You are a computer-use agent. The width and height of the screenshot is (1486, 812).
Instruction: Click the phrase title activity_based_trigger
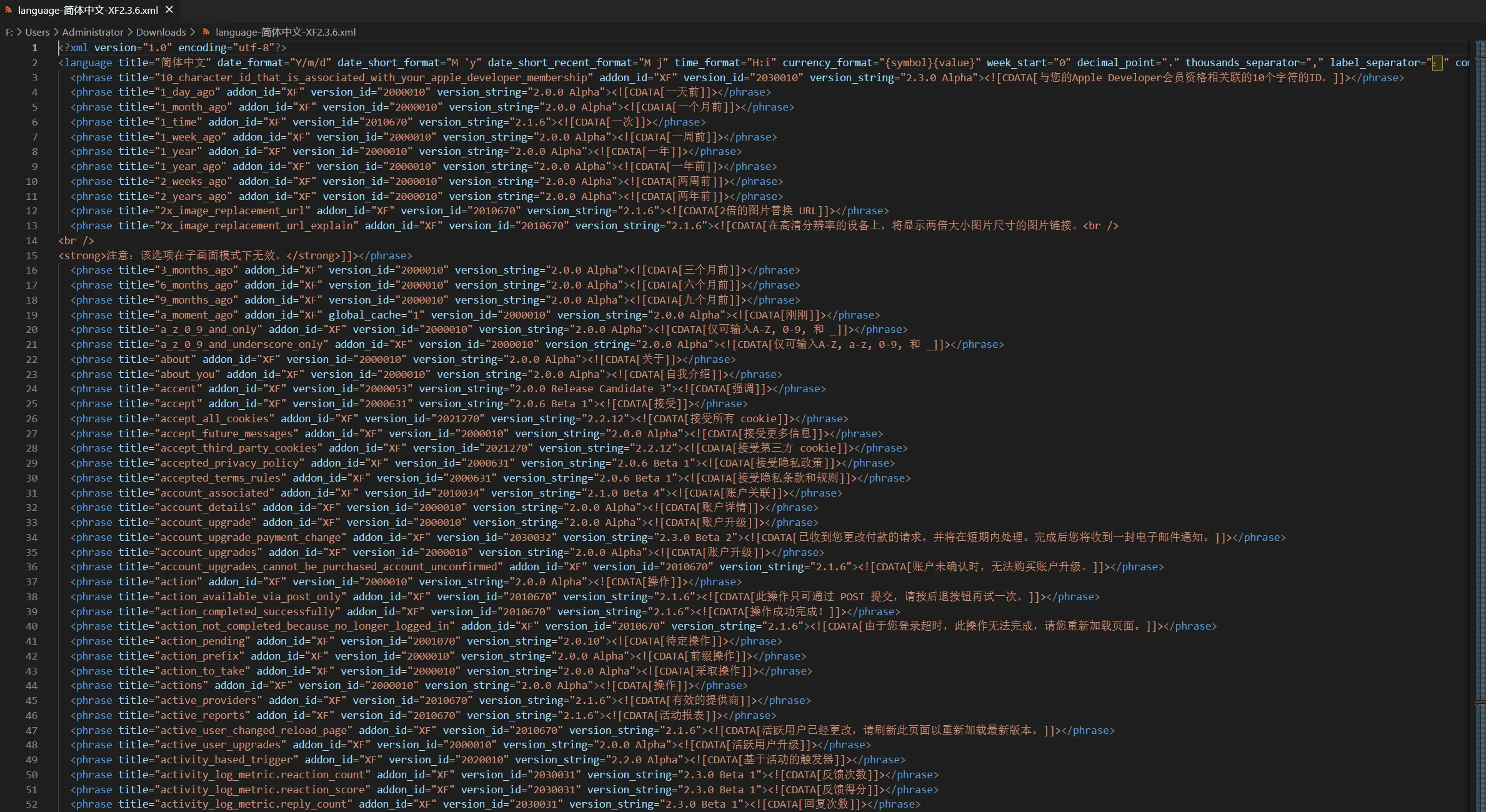coord(228,760)
